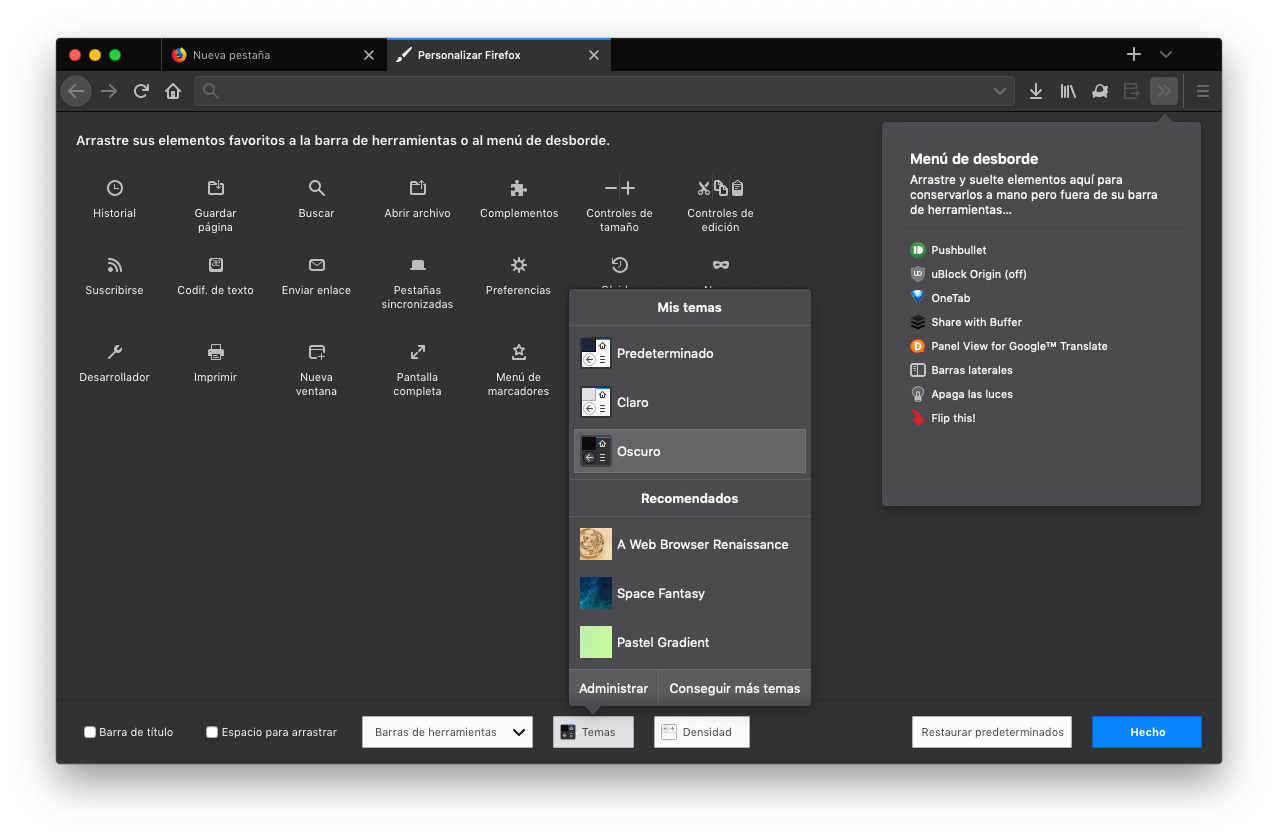Reload the page with the refresh icon
Screen dimensions: 1278x838
tap(141, 91)
